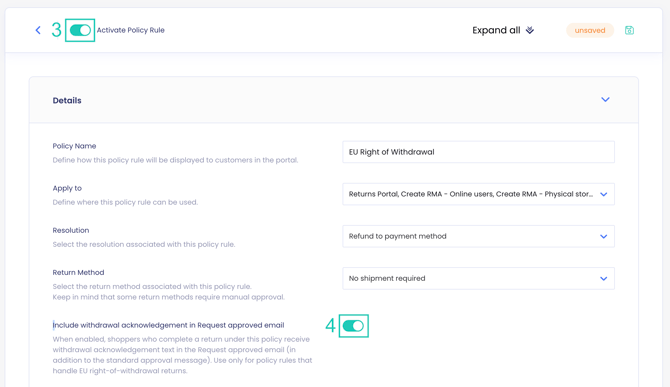Toggle the Activate Policy Rule switch

(x=80, y=30)
